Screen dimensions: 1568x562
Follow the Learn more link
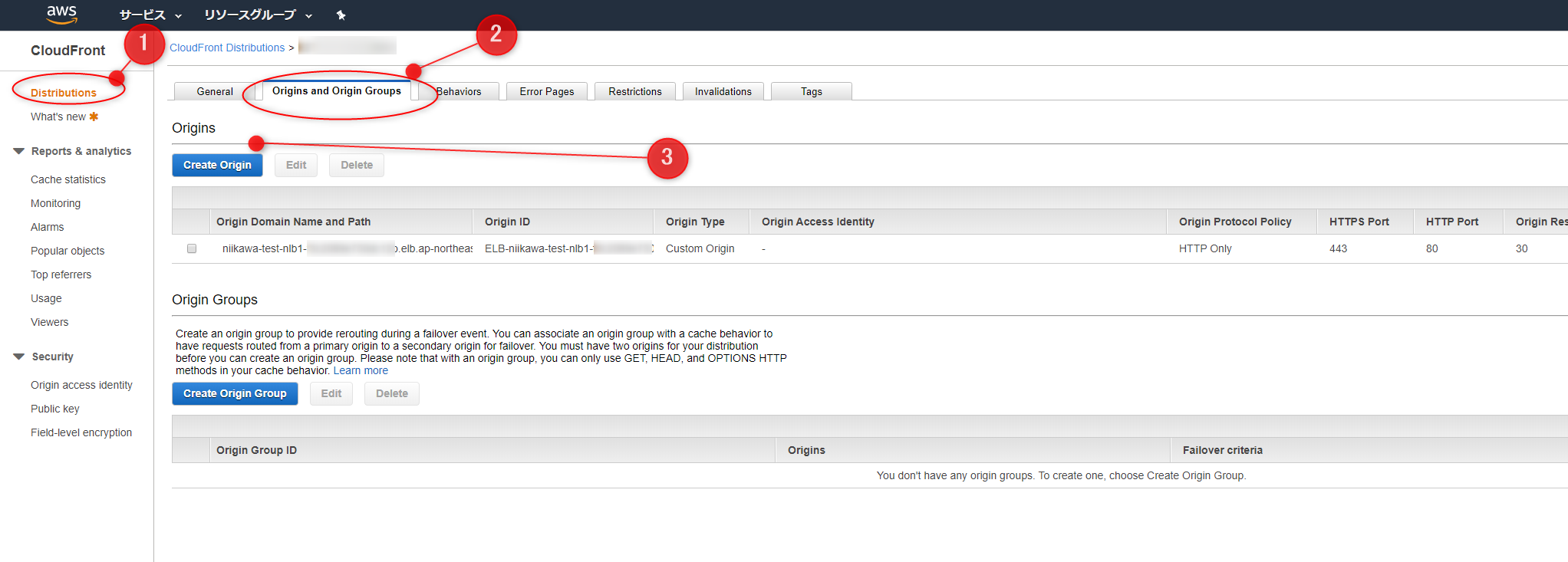361,370
